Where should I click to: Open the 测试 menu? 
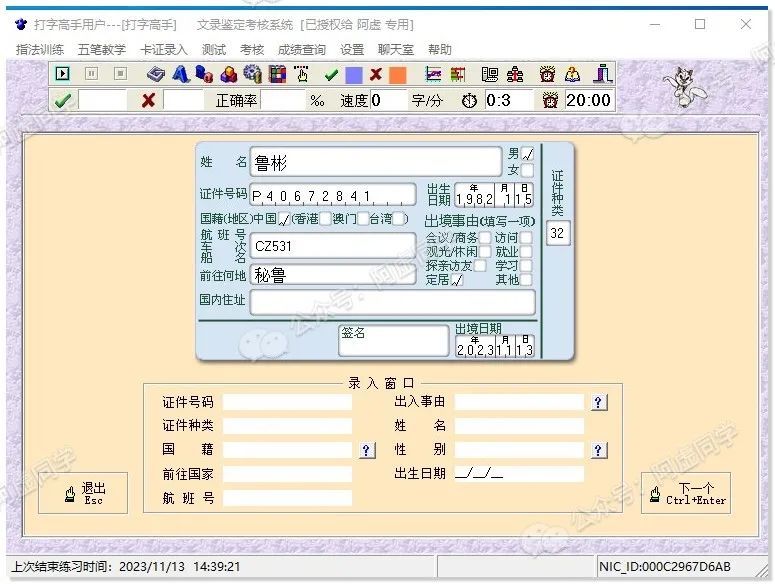[x=214, y=49]
